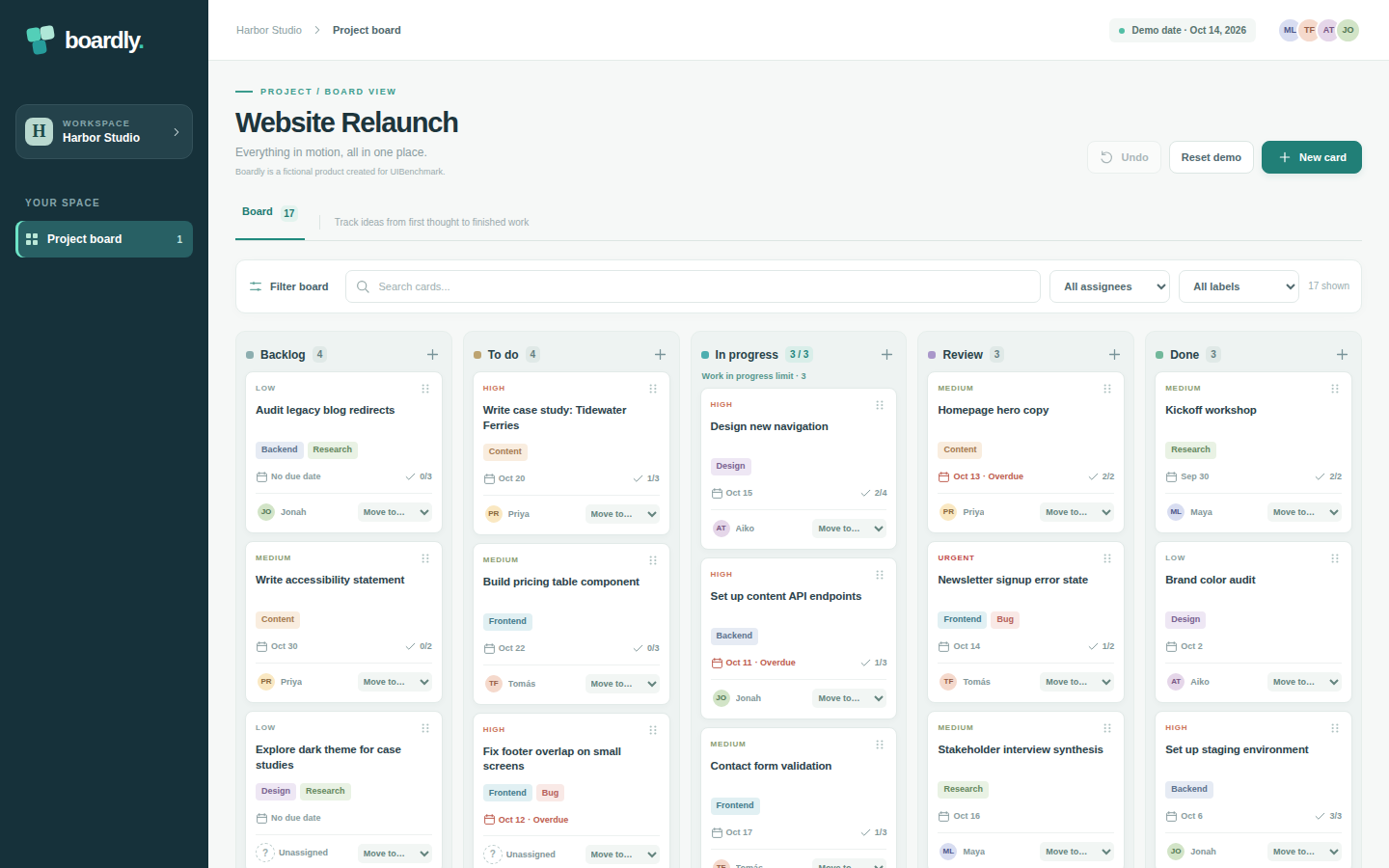1389x868 pixels.
Task: Grab drag handle on Audit legacy blog redirects
Action: pos(425,389)
